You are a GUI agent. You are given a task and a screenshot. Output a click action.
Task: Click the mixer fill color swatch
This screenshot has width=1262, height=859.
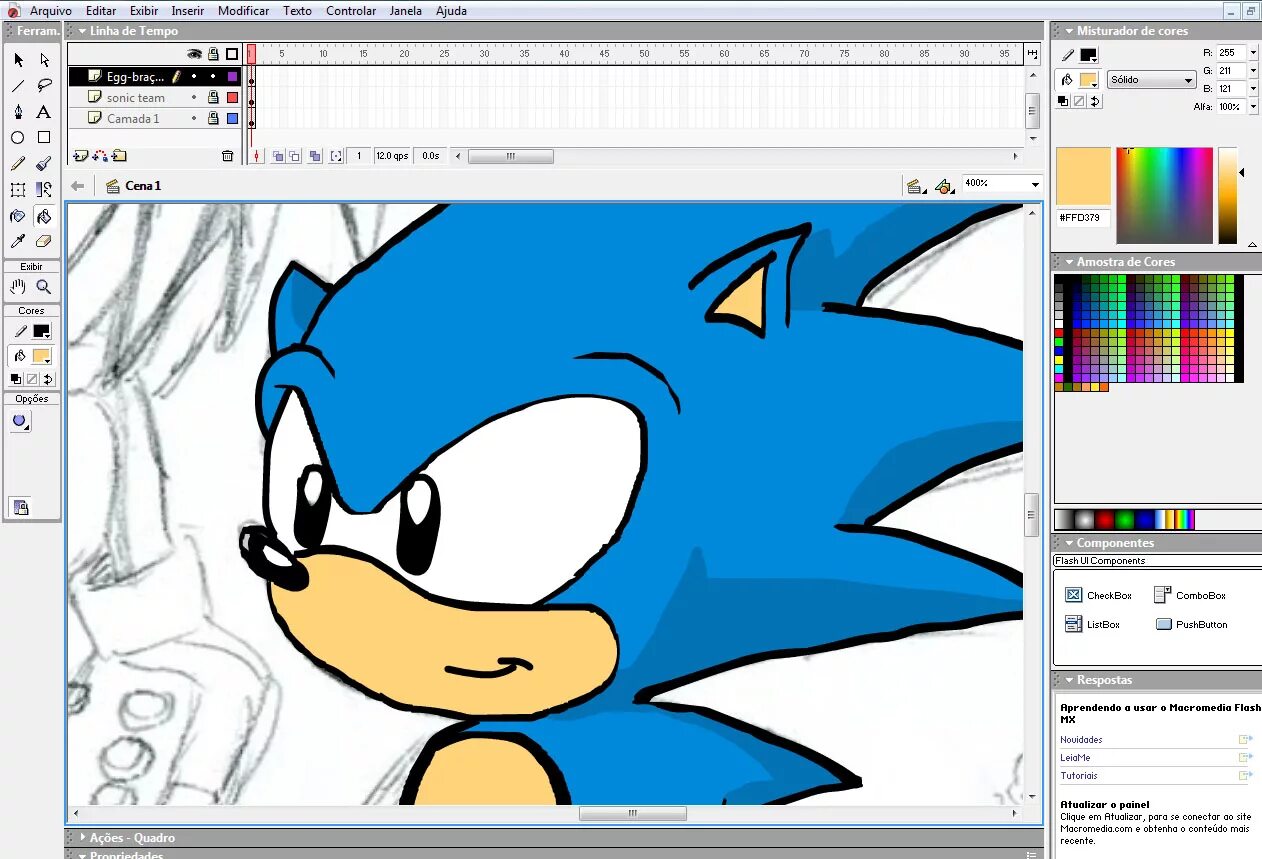(x=1088, y=80)
